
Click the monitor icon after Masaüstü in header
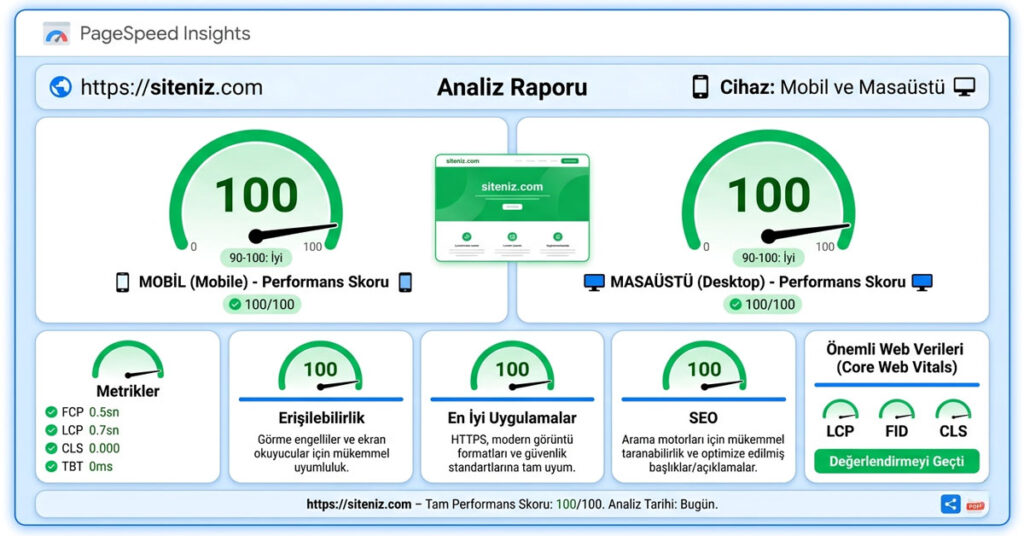[964, 87]
